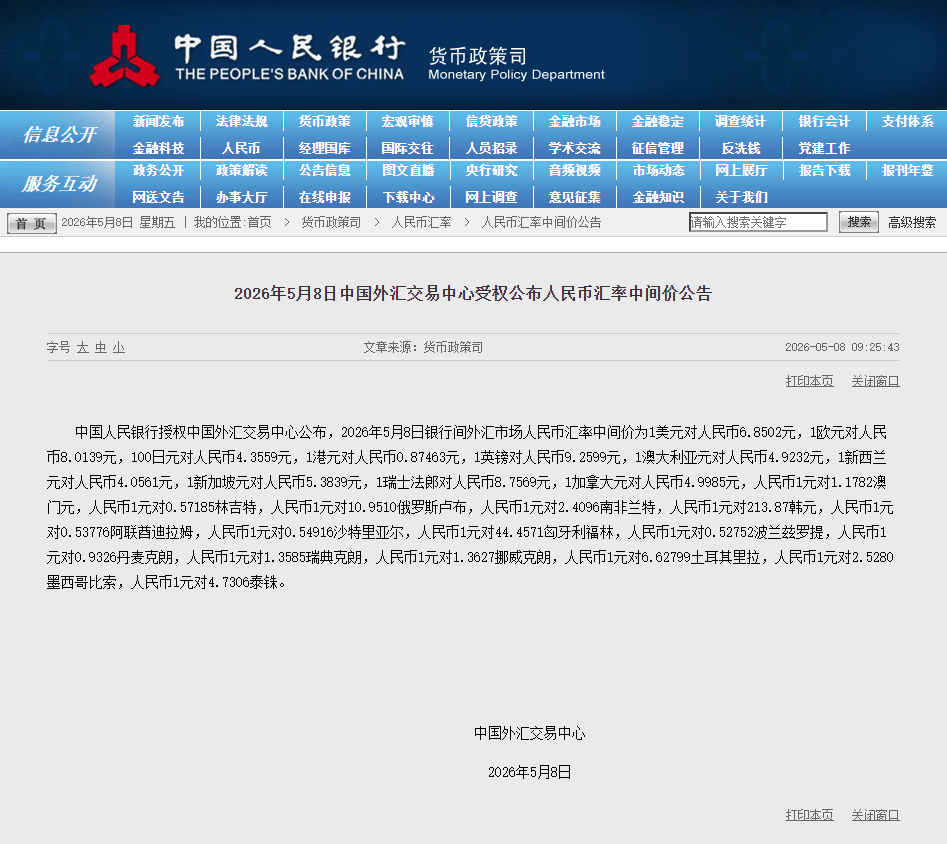This screenshot has width=947, height=844.
Task: Open 金融科技 section
Action: [158, 148]
